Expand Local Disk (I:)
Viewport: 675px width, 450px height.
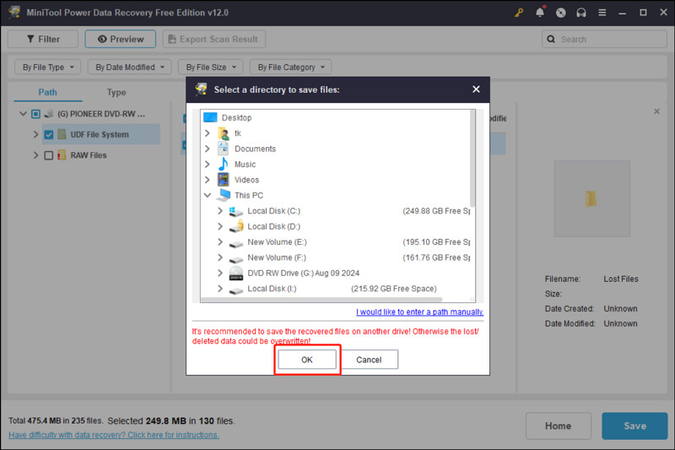220,288
